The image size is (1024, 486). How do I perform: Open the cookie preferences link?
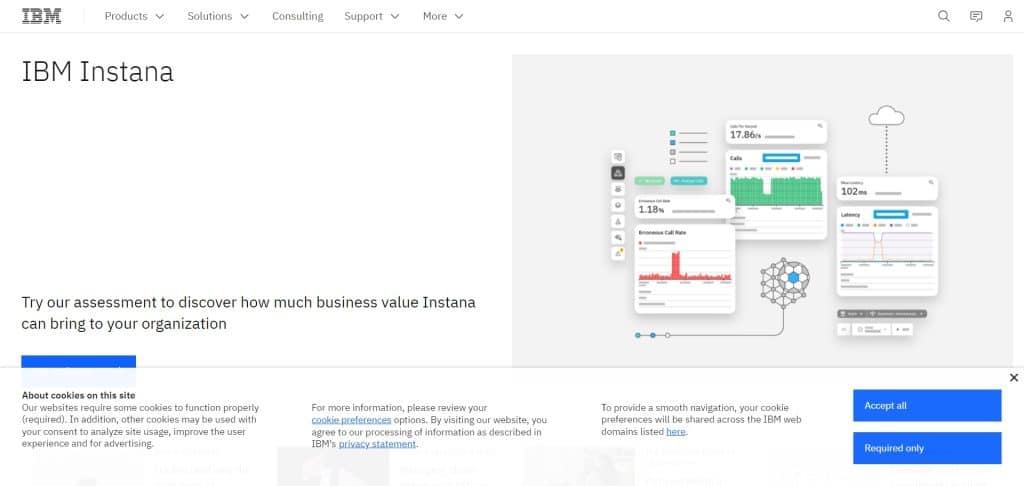click(351, 420)
